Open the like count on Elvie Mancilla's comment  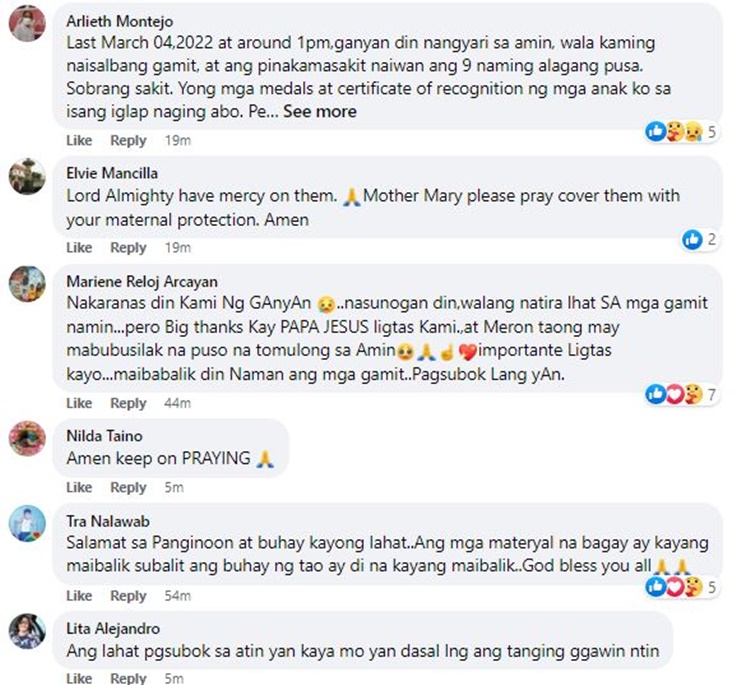699,239
